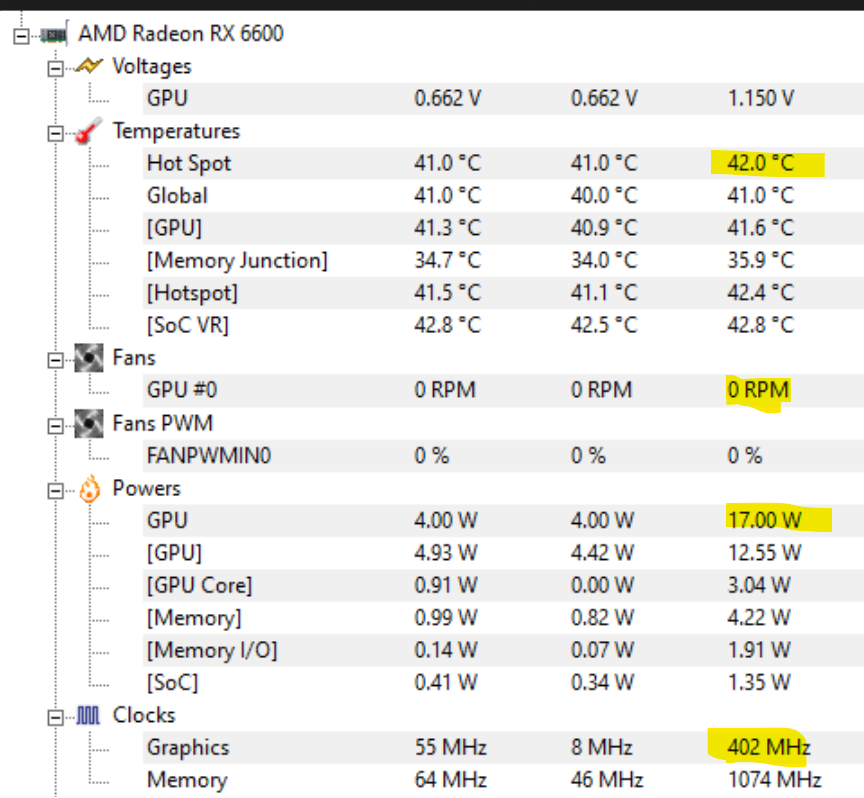Click the 46 MHz minimum Memory clock
This screenshot has width=864, height=798.
[x=607, y=780]
